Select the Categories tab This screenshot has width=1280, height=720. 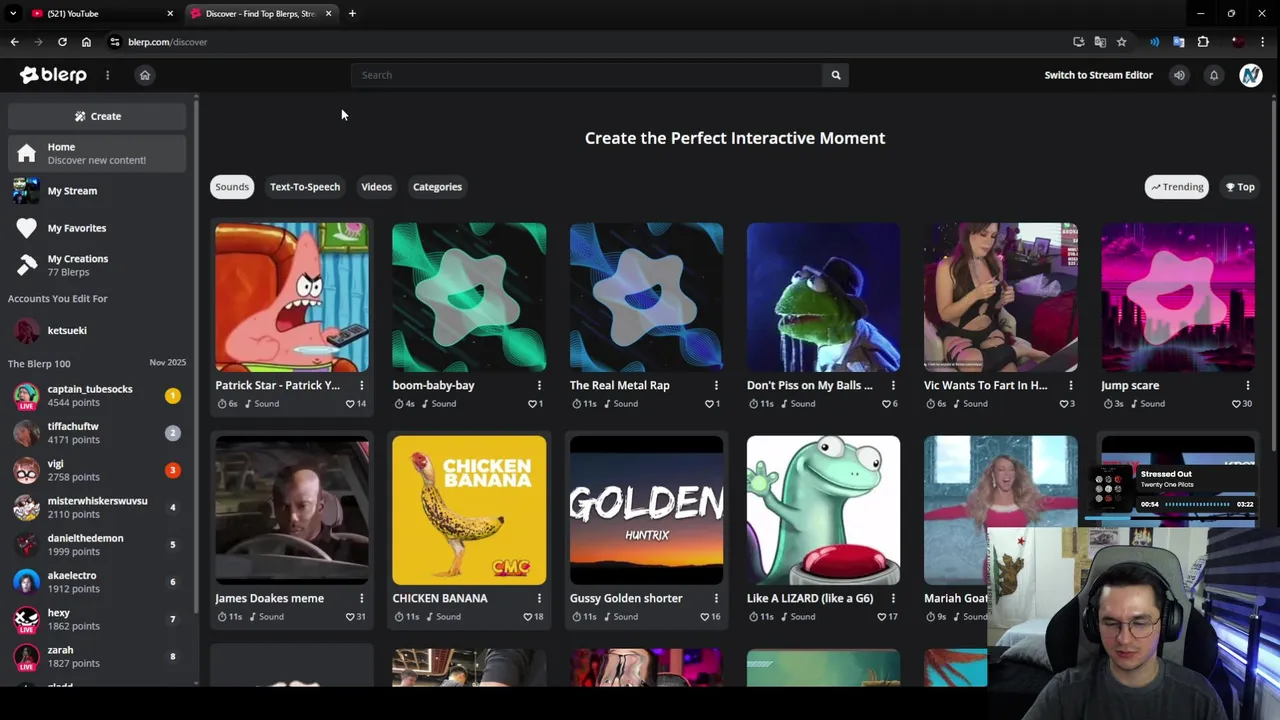tap(437, 187)
